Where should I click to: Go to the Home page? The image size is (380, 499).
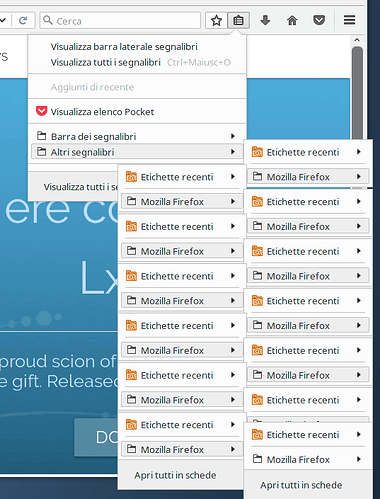(x=292, y=21)
